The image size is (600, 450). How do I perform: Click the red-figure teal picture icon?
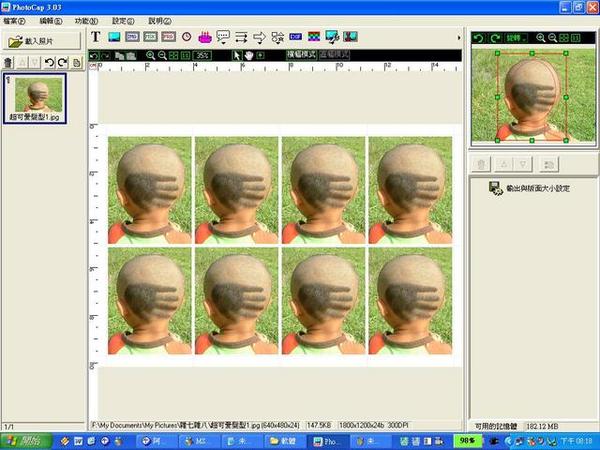point(350,37)
